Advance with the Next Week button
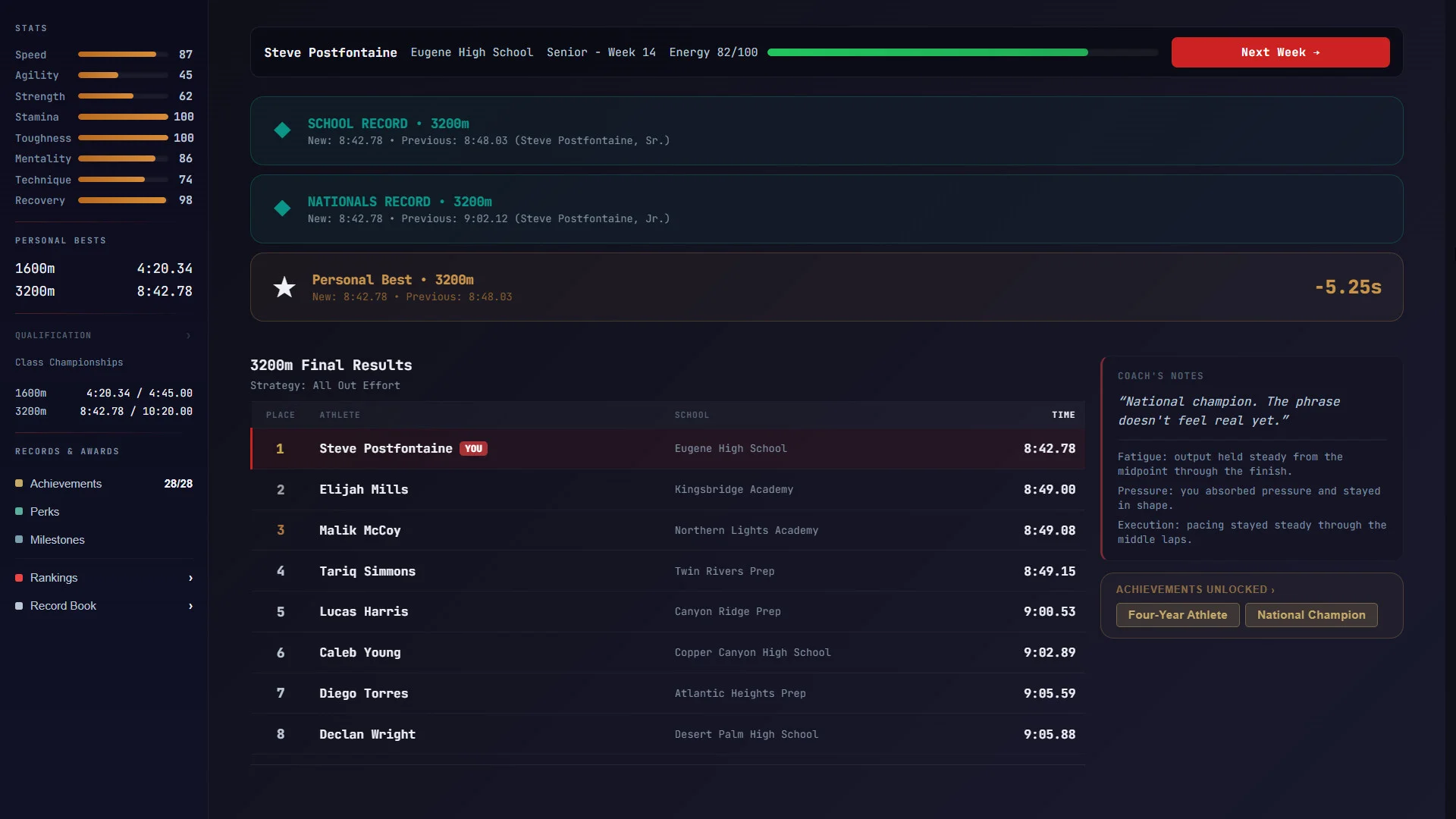The image size is (1456, 819). tap(1280, 52)
